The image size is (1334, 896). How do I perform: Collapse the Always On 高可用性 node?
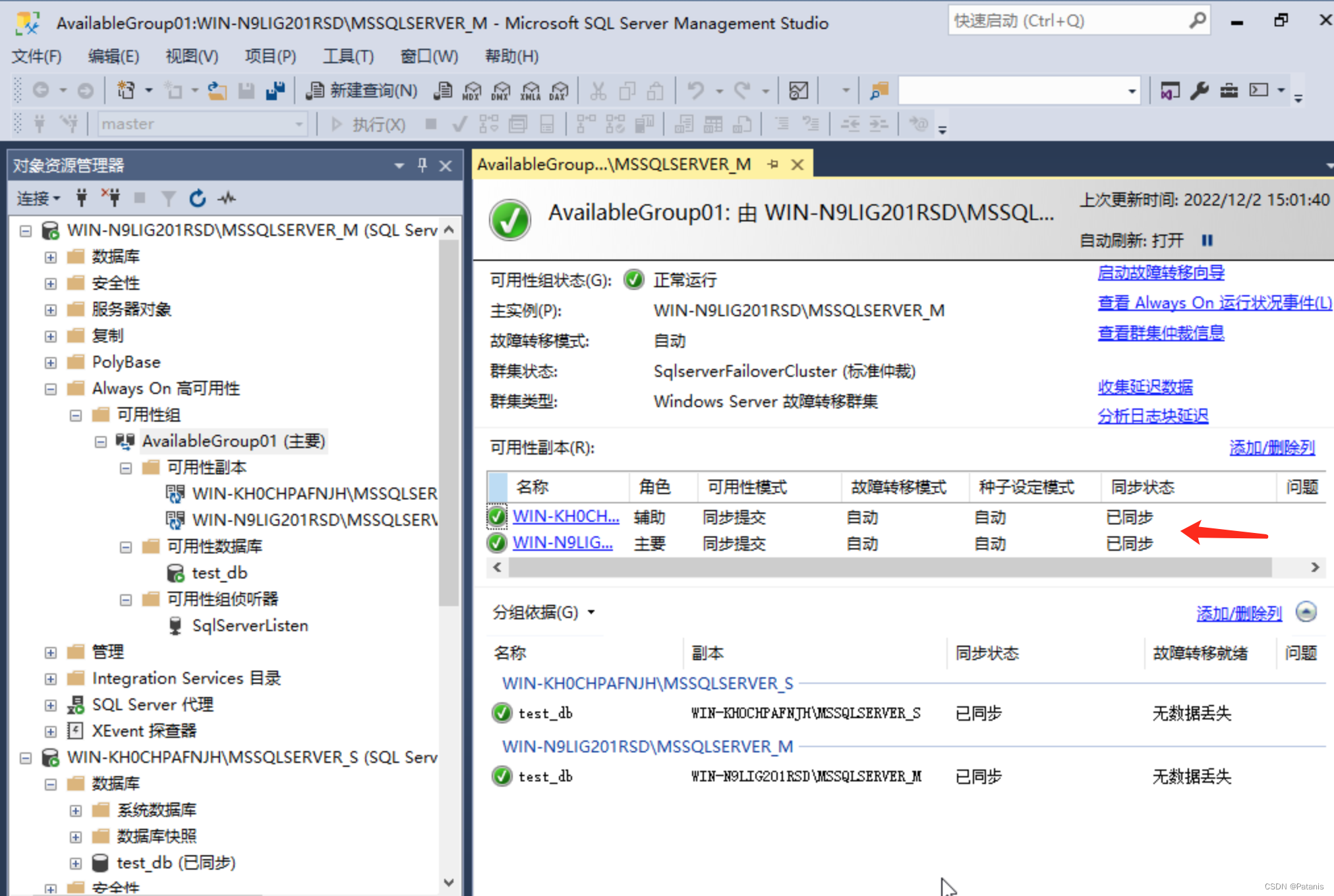click(x=51, y=389)
